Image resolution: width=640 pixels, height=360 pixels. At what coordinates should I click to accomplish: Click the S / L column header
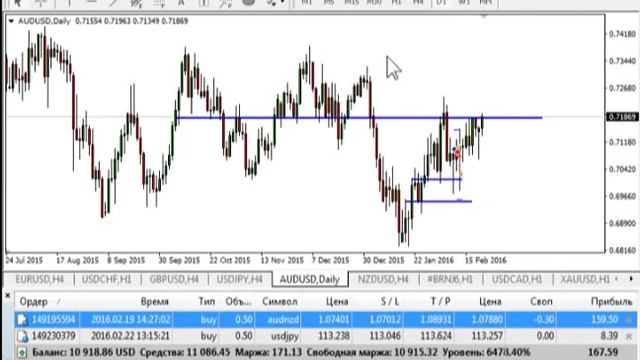tap(390, 302)
